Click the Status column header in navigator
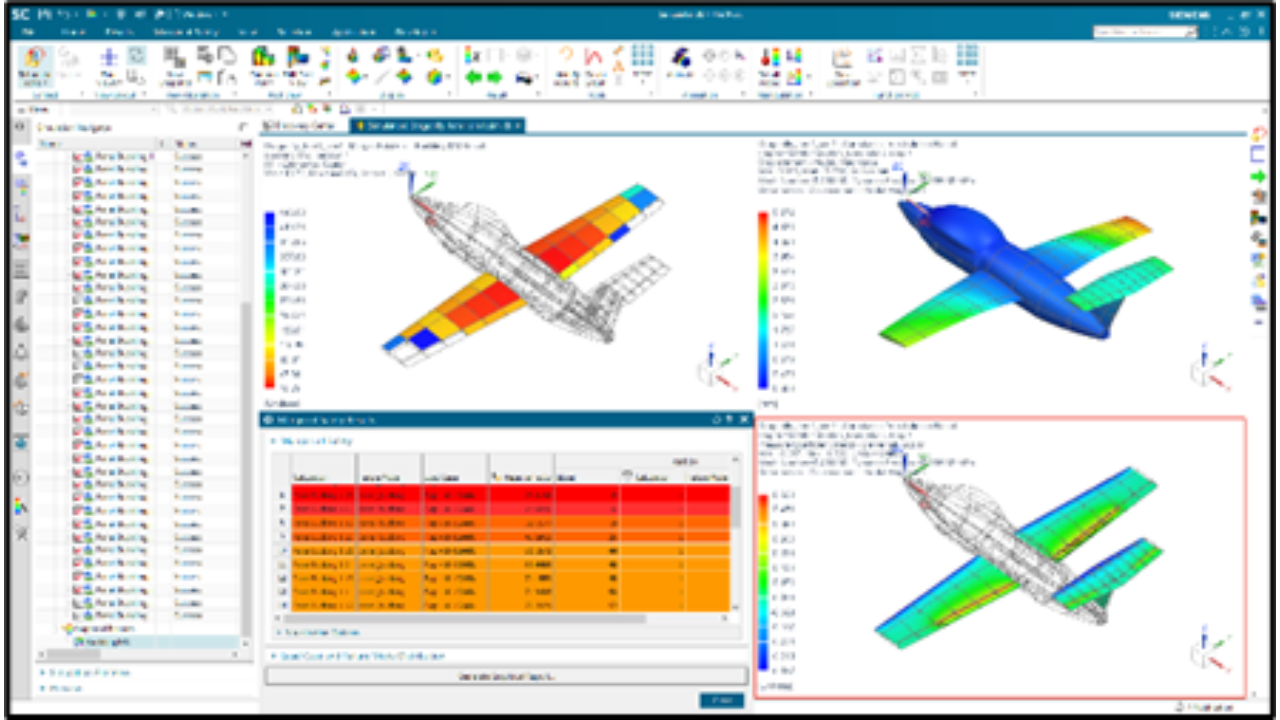1280x720 pixels. click(x=204, y=144)
